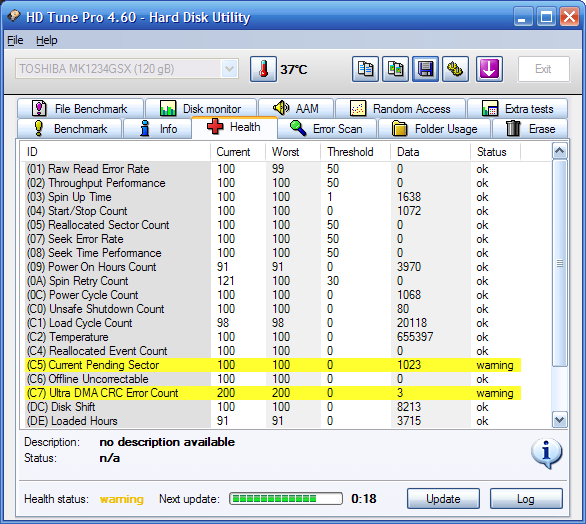This screenshot has width=586, height=524.
Task: Select the Spin Retry Count row
Action: pyautogui.click(x=273, y=281)
